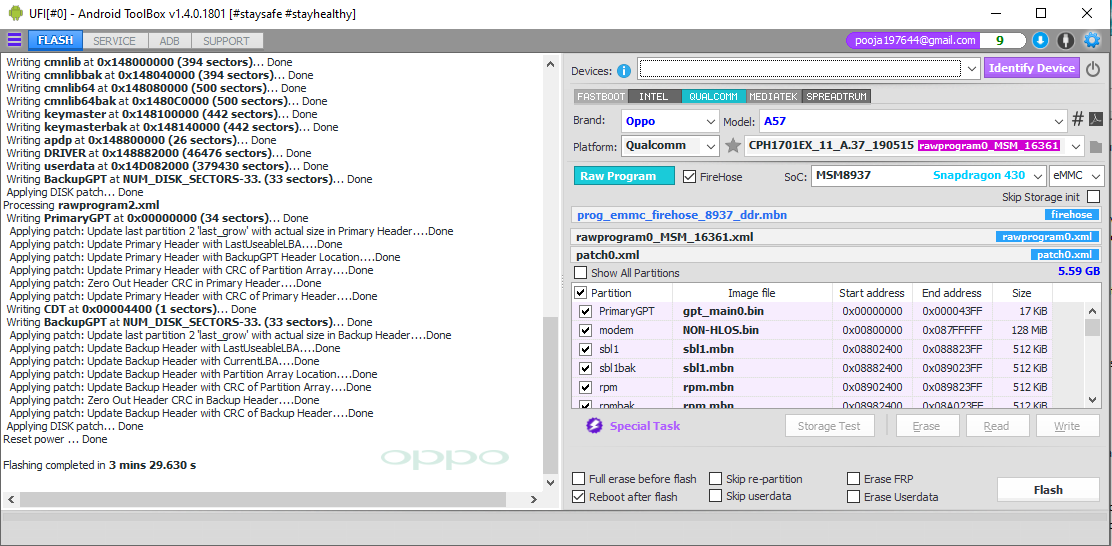Uncheck the PrimaryGPT partition checkbox
This screenshot has height=546, width=1112.
pyautogui.click(x=585, y=311)
